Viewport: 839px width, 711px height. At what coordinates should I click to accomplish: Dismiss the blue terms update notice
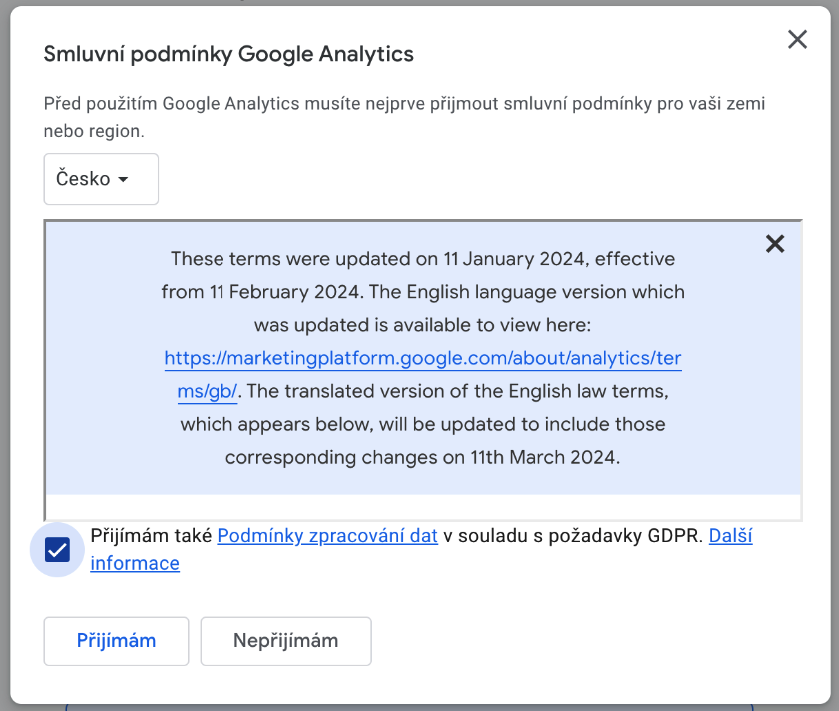pos(774,244)
